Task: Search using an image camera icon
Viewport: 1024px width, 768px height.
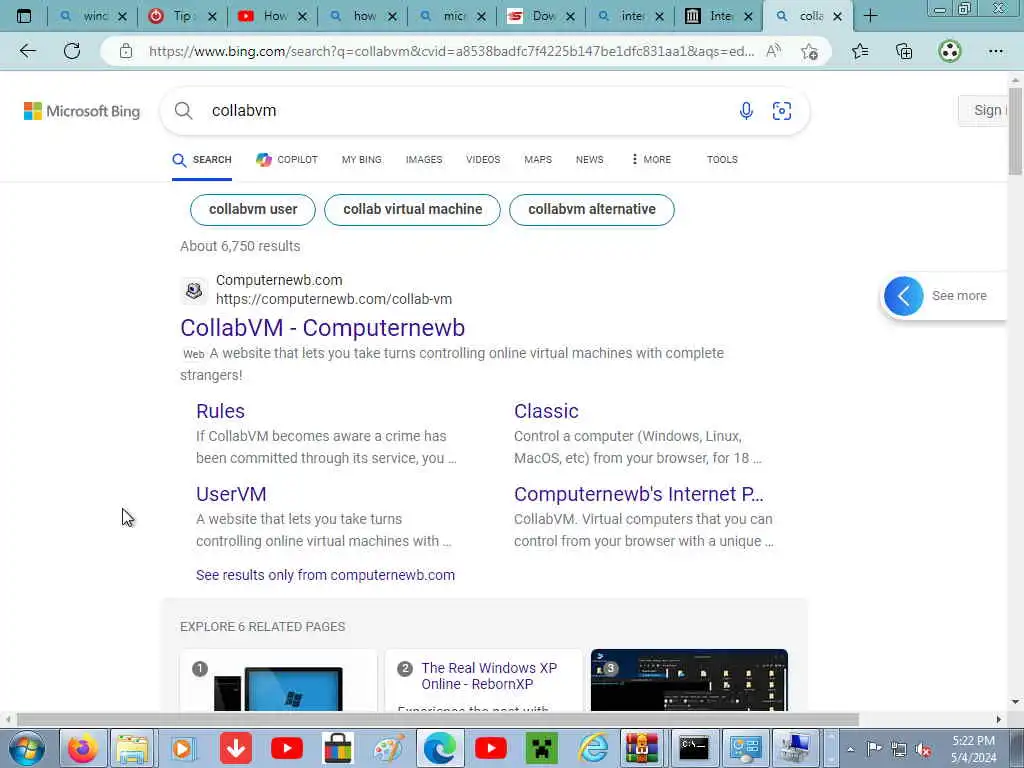Action: (x=782, y=111)
